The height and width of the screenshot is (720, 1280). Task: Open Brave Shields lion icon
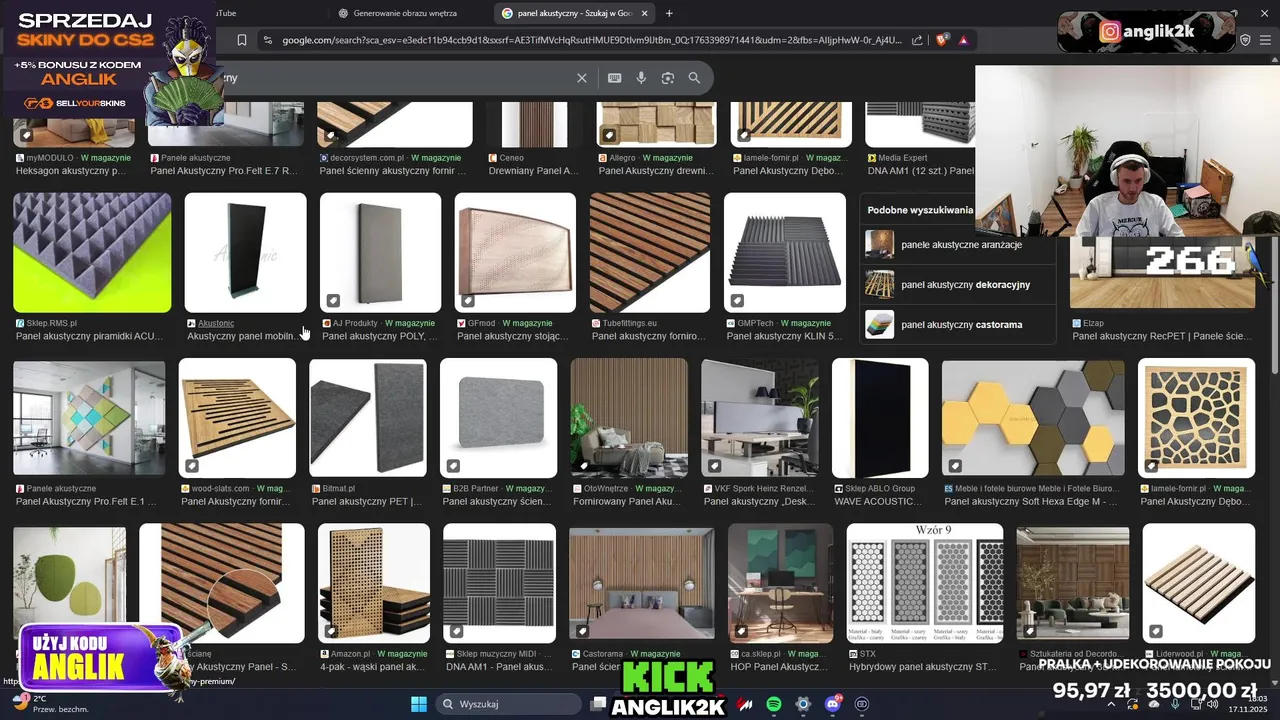[x=942, y=40]
